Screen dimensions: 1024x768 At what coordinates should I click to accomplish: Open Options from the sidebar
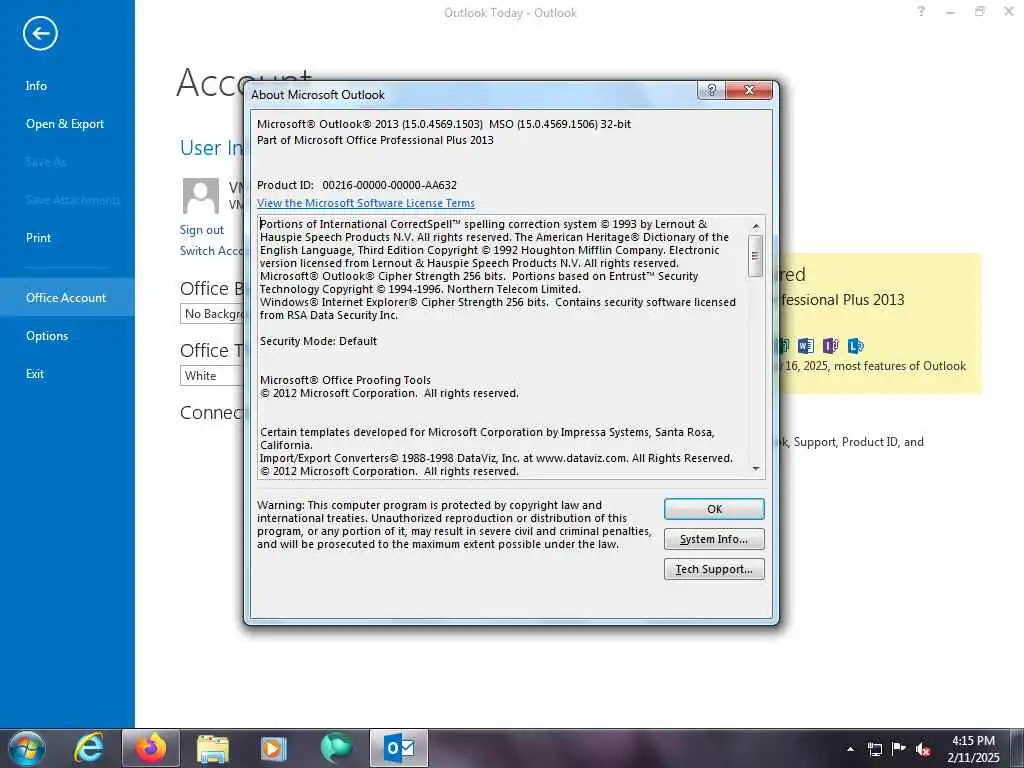point(47,336)
